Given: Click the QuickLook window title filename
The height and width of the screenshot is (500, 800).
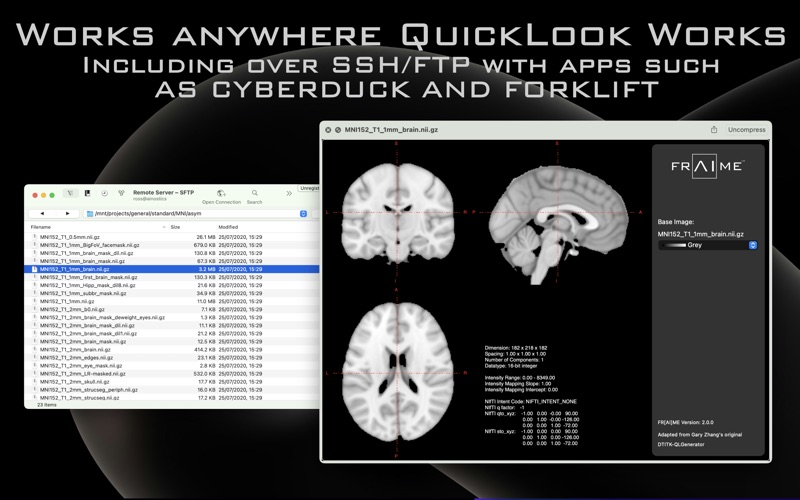Looking at the screenshot, I should click(391, 130).
